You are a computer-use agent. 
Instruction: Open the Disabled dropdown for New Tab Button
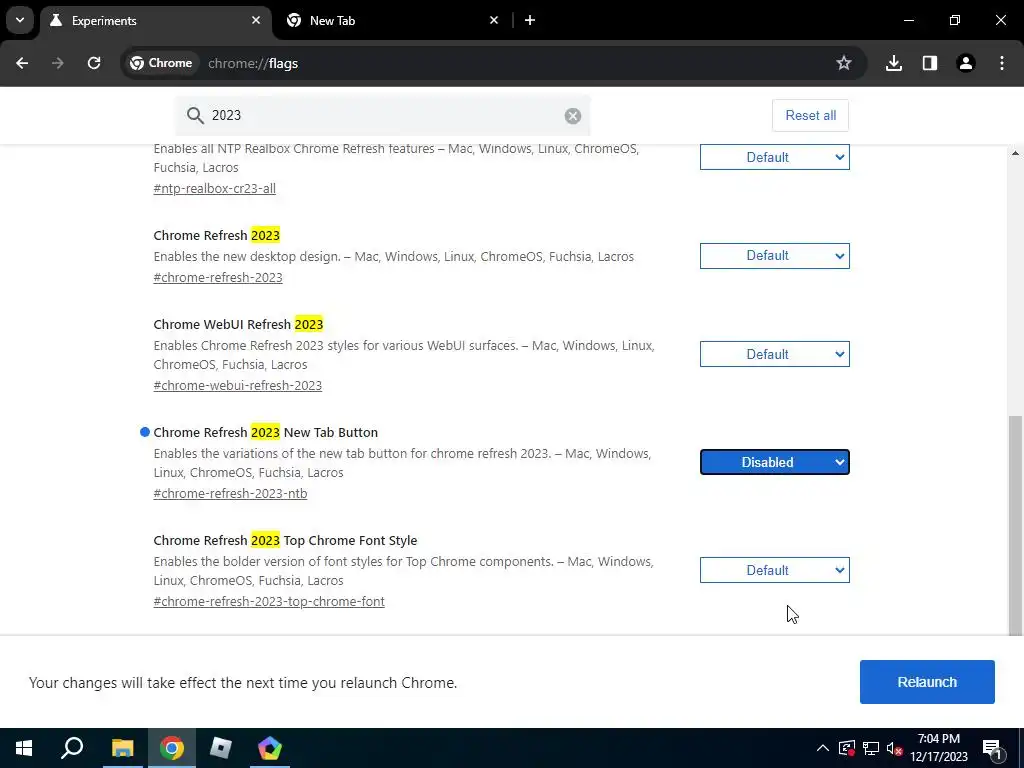coord(775,462)
